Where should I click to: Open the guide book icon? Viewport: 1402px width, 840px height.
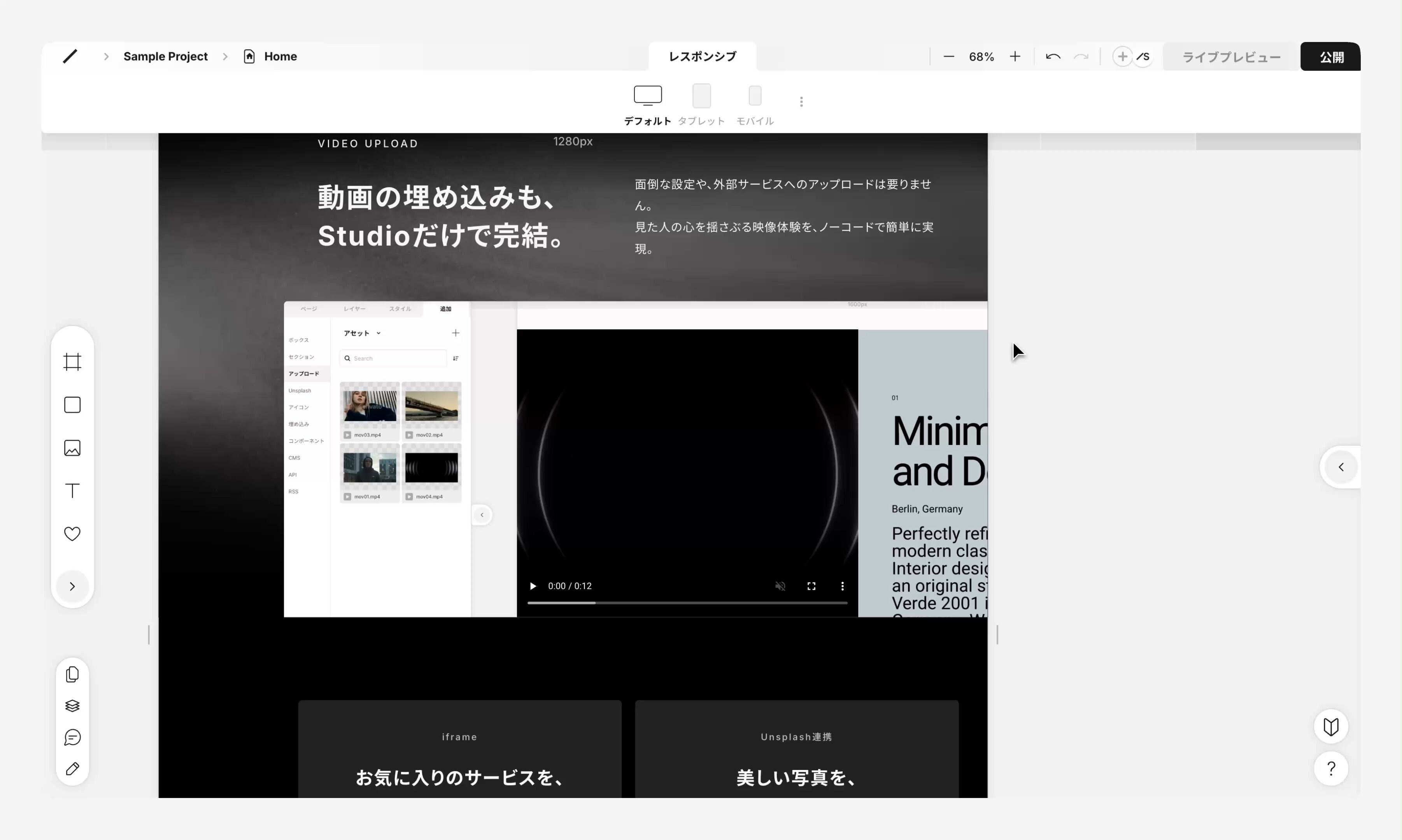(x=1331, y=726)
